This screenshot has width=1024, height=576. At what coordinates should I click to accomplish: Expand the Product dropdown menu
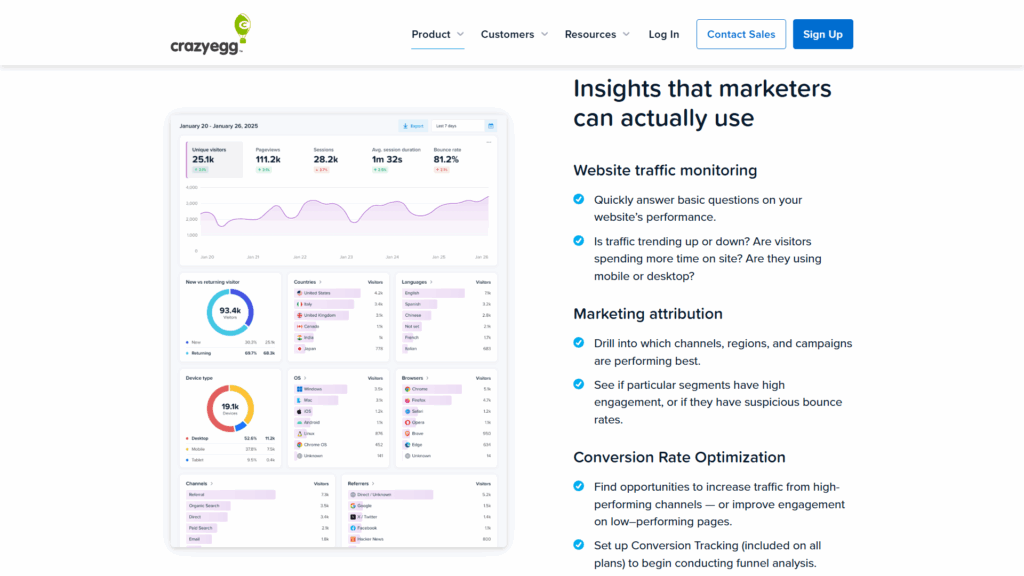(437, 34)
